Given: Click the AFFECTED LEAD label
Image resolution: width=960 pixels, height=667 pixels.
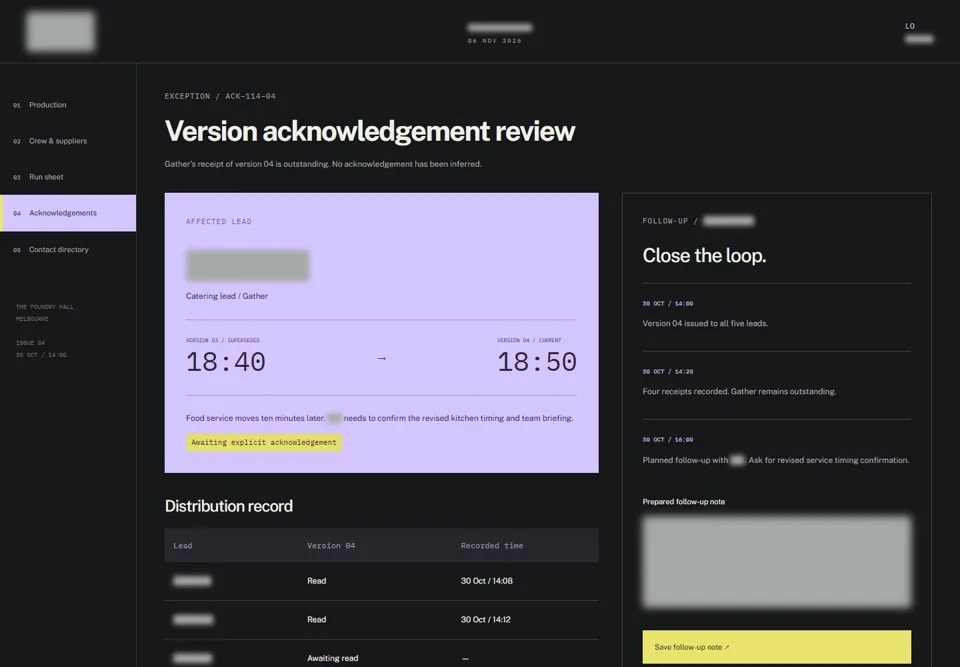Looking at the screenshot, I should point(219,222).
